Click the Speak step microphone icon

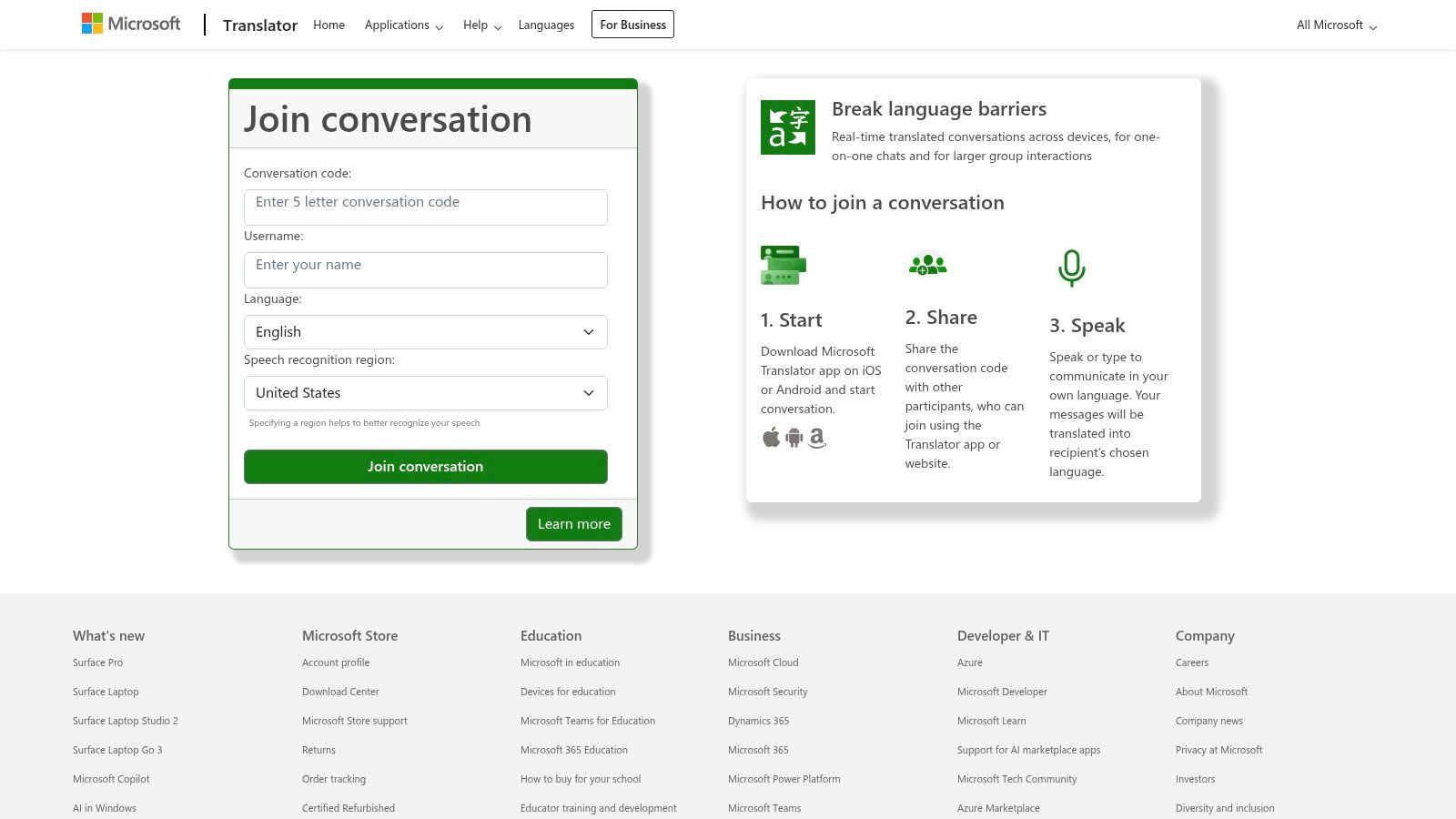point(1072,268)
